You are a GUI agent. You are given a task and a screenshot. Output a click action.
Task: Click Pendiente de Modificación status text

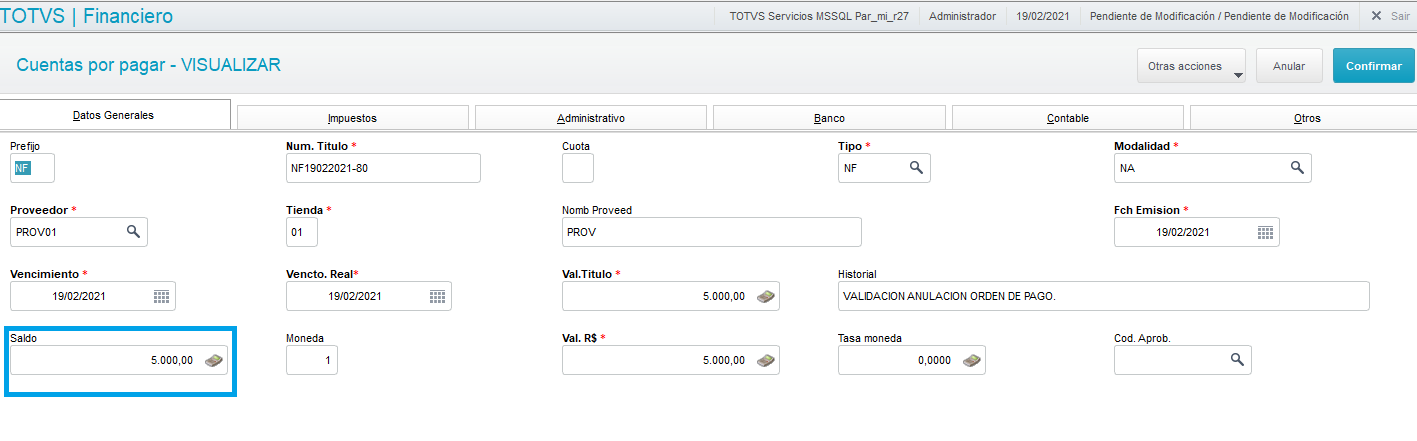[x=1219, y=16]
